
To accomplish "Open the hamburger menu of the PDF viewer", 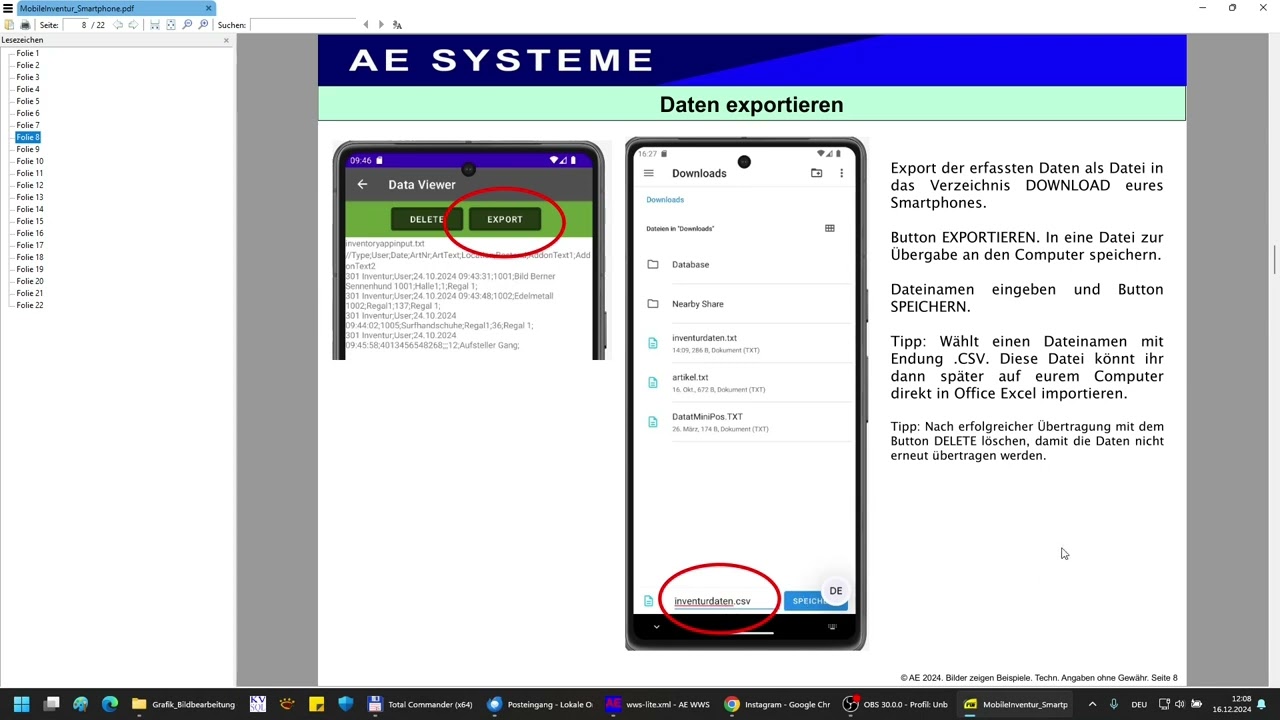I will 8,8.
